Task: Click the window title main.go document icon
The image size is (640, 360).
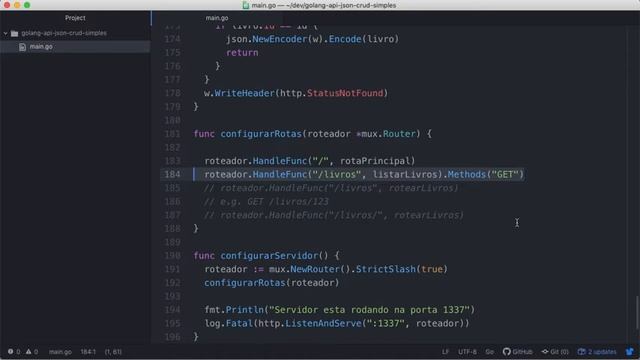Action: (246, 5)
